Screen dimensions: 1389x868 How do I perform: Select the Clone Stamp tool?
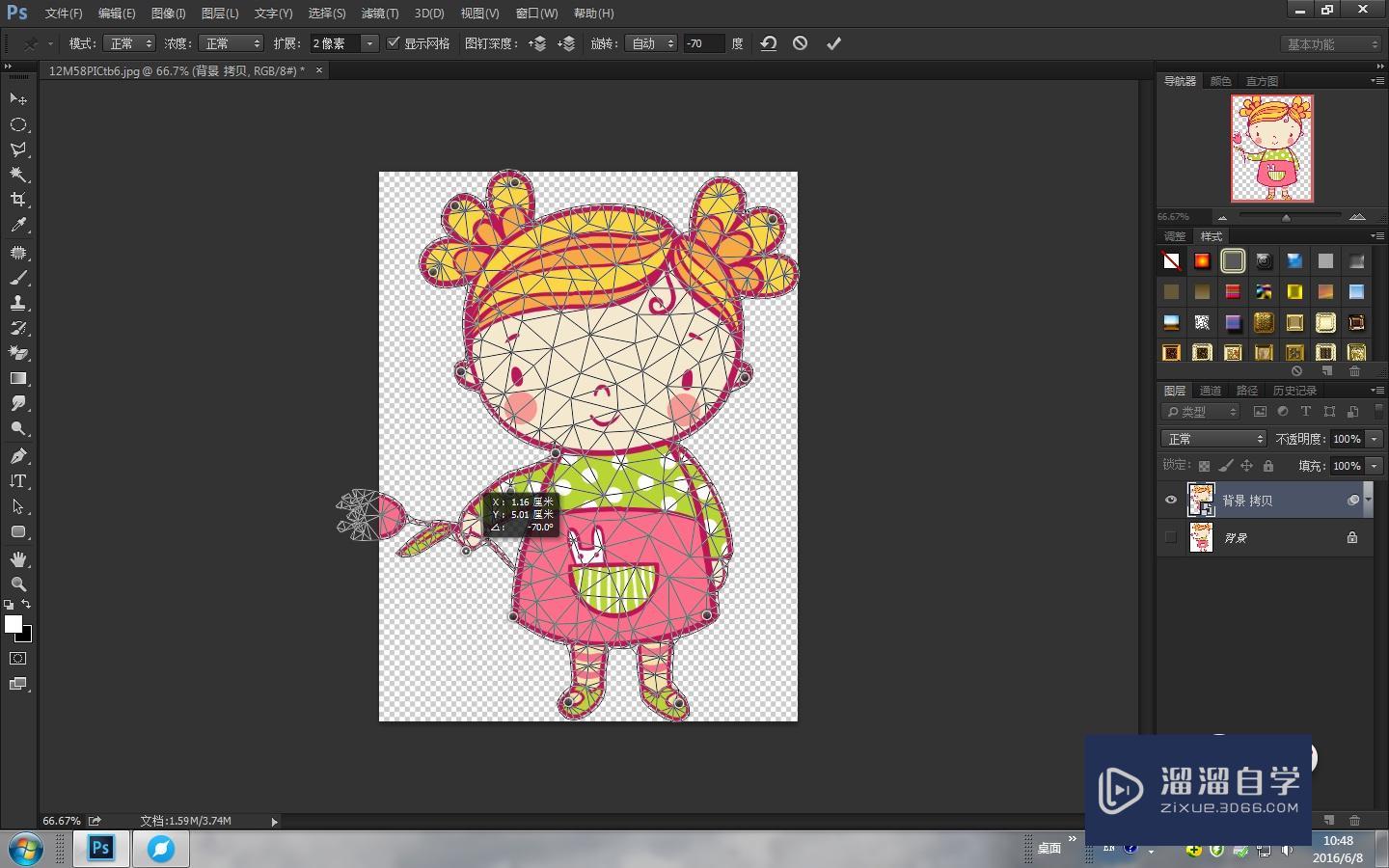[18, 303]
